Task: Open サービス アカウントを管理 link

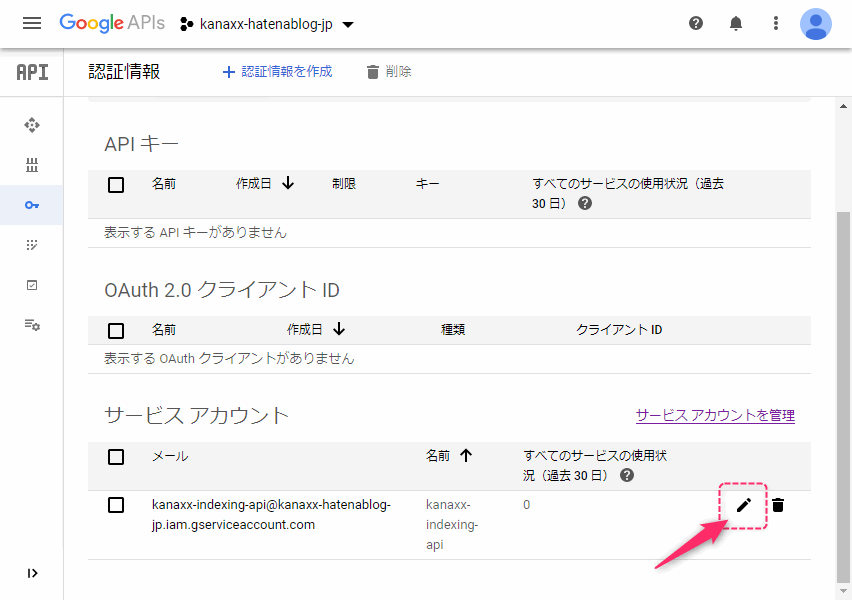Action: pyautogui.click(x=715, y=415)
